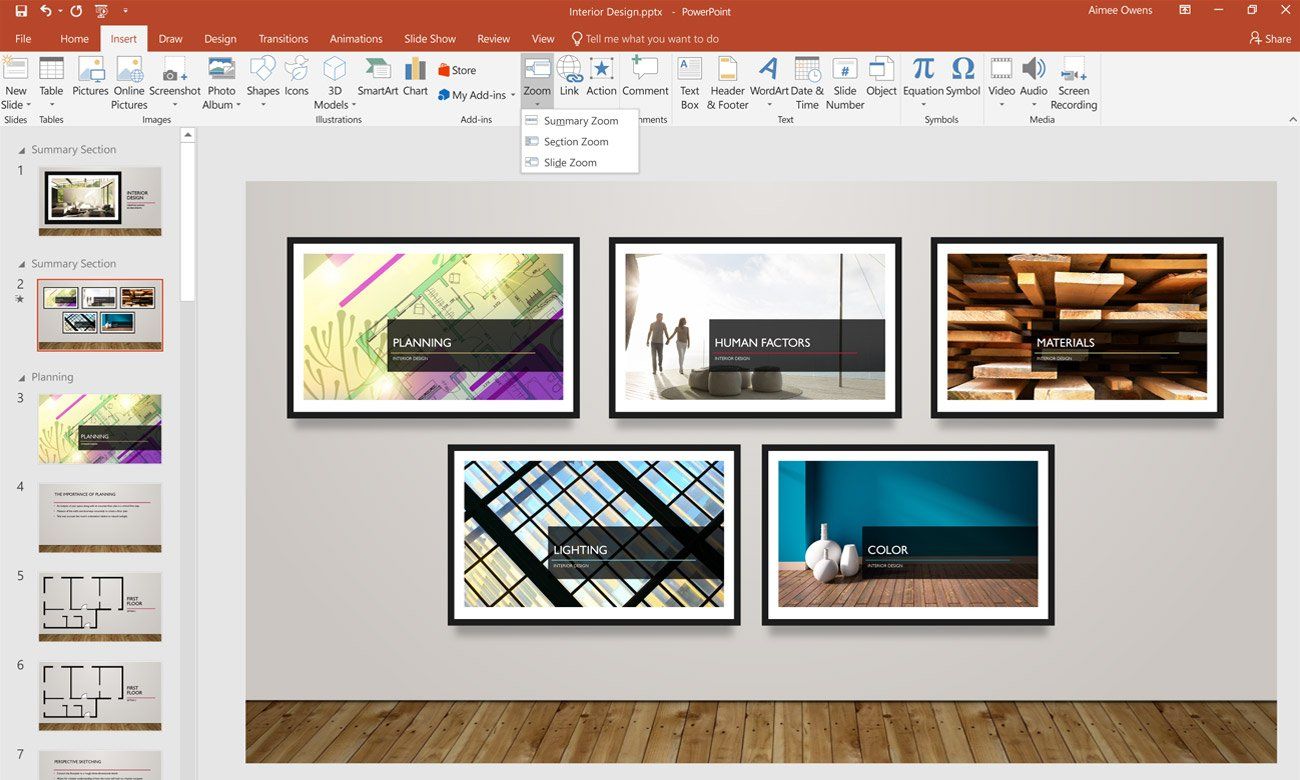
Task: Collapse the Planning section in slide panel
Action: (23, 378)
